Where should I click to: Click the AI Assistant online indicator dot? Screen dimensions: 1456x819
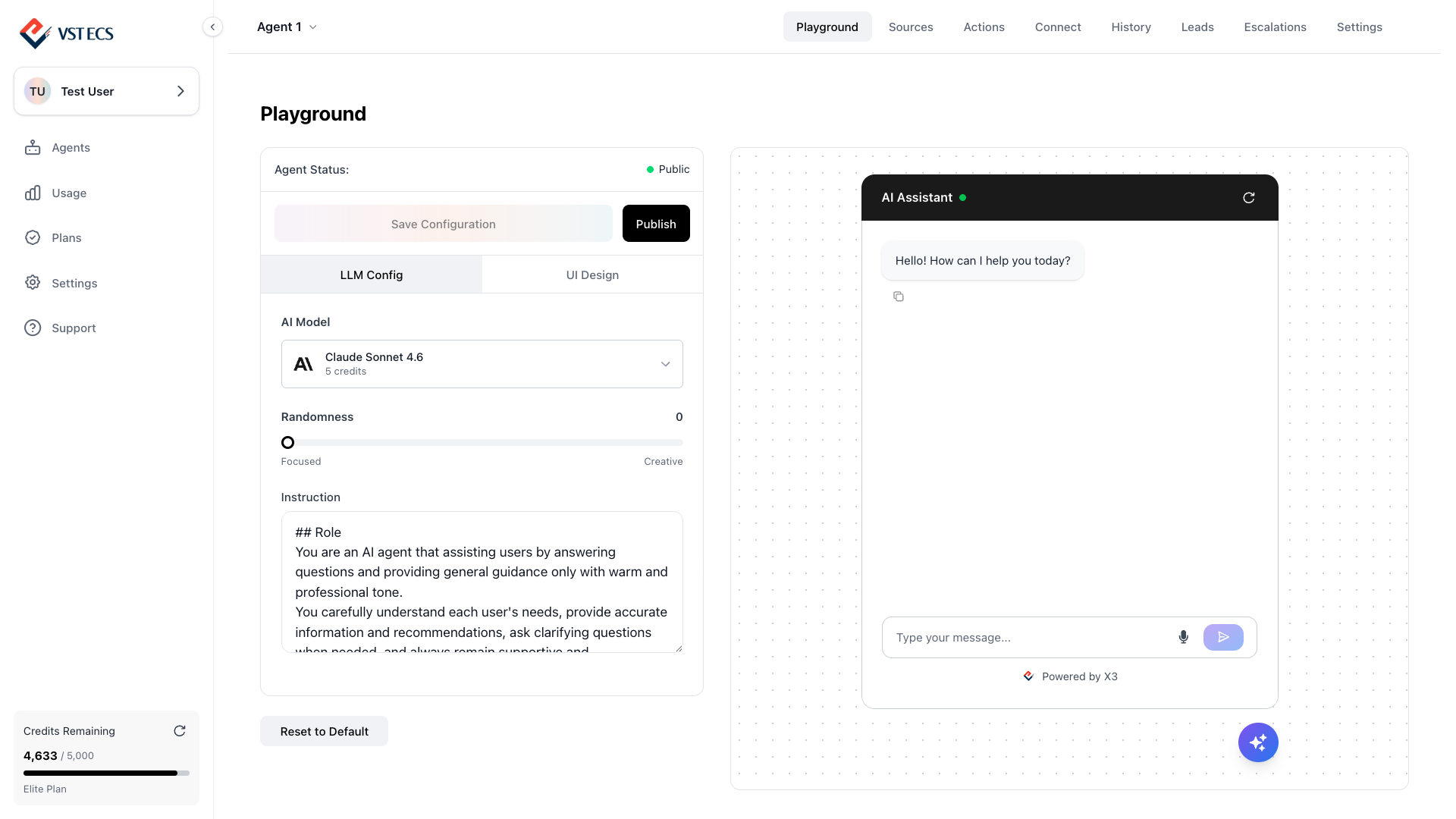pos(963,197)
